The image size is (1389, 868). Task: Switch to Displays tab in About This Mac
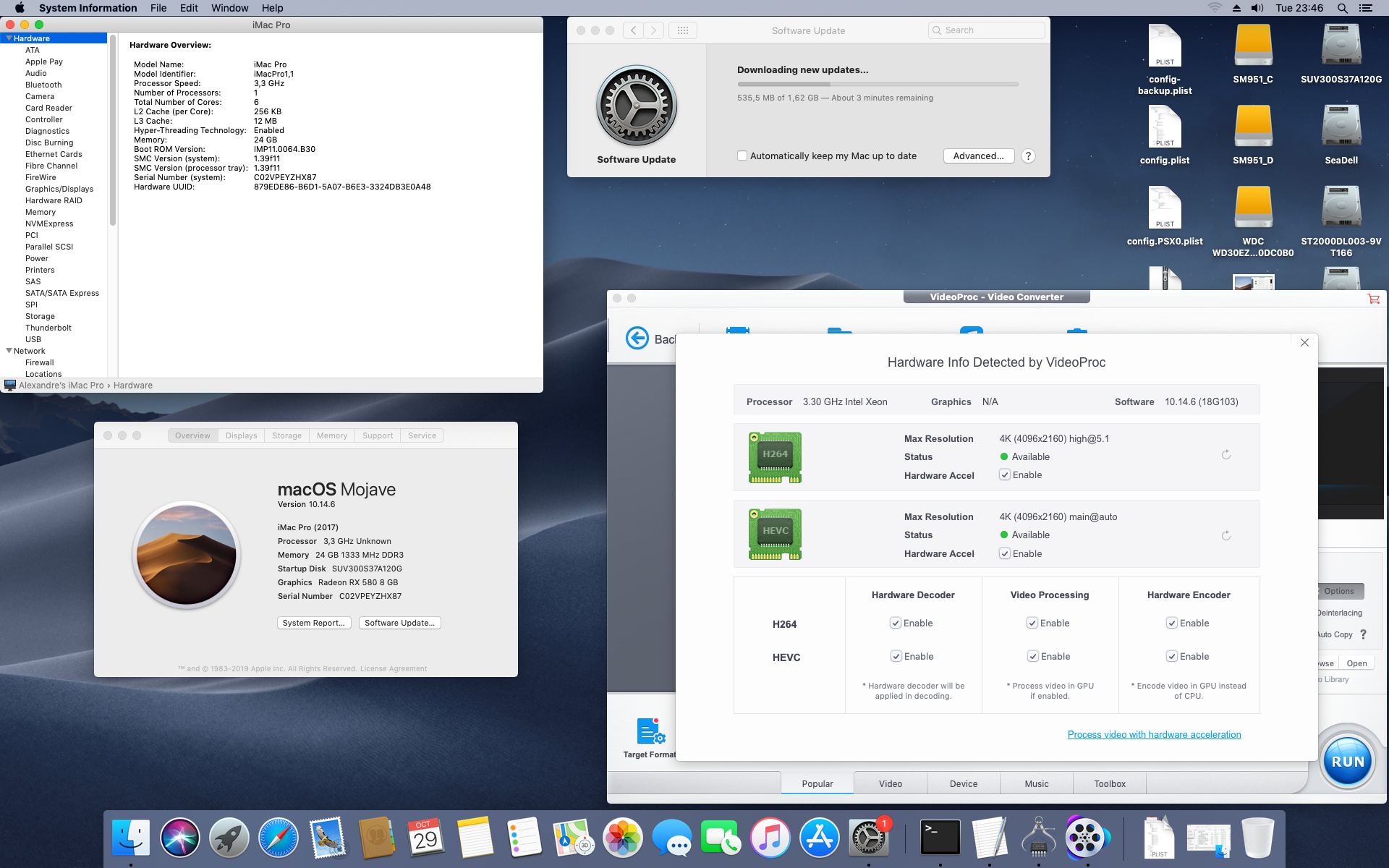point(241,435)
